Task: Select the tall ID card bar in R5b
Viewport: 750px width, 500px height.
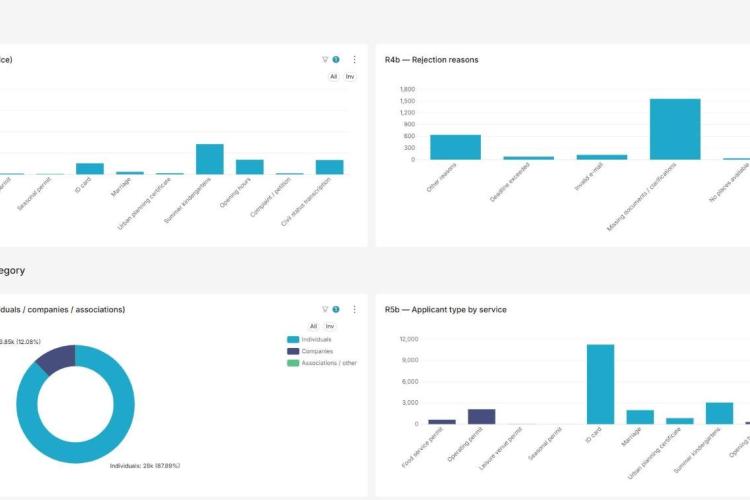Action: point(601,384)
